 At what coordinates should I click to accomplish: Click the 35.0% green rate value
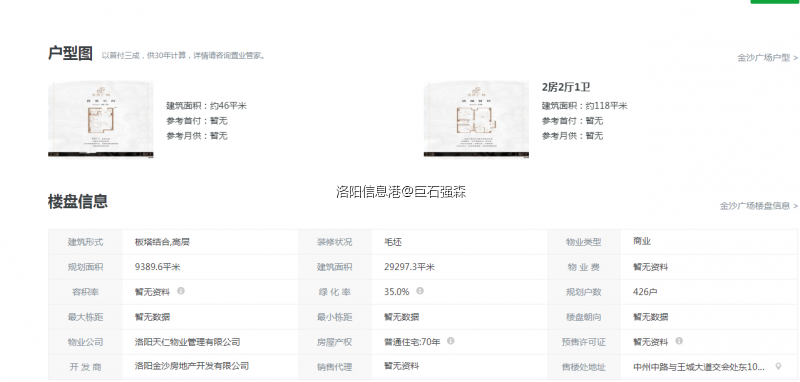[397, 292]
